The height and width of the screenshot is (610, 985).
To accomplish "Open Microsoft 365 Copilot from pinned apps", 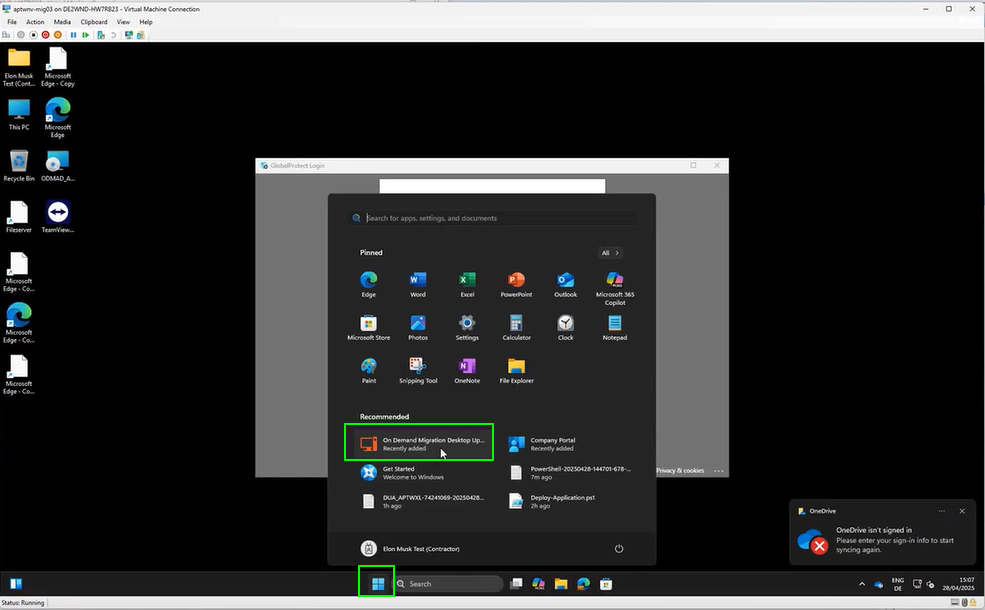I will click(615, 288).
